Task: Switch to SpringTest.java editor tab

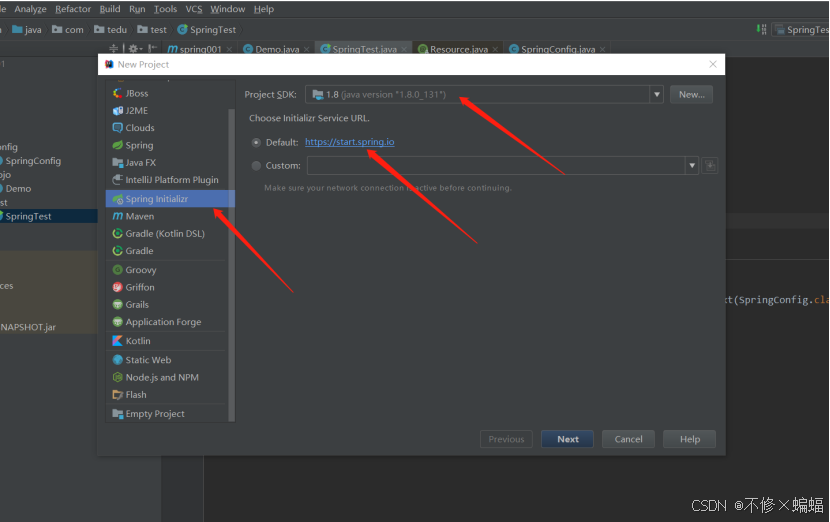Action: 363,49
